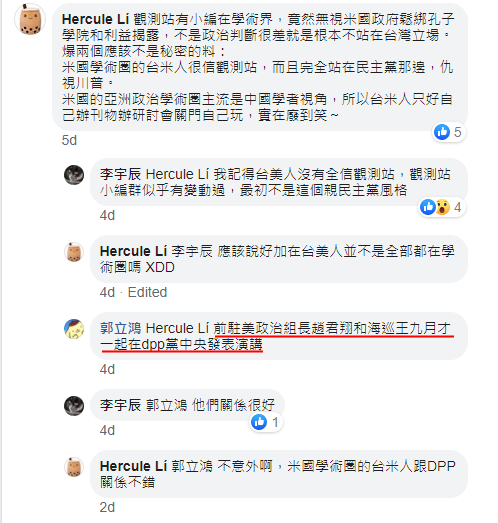
Task: Open Hercule Li's avatar on the XDD reply
Action: [x=74, y=252]
